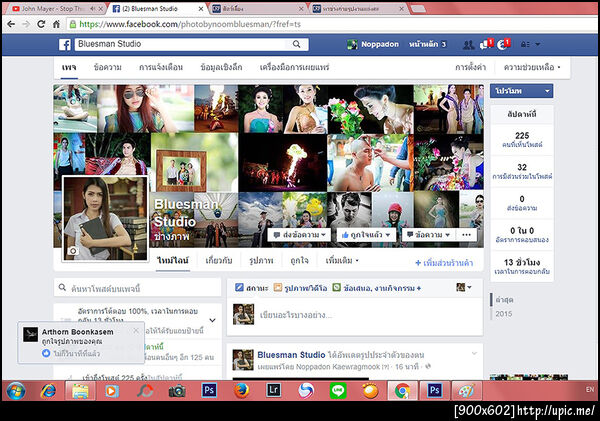Open ถูกใจ likes tab
Viewport: 600px width, 421px height.
299,261
